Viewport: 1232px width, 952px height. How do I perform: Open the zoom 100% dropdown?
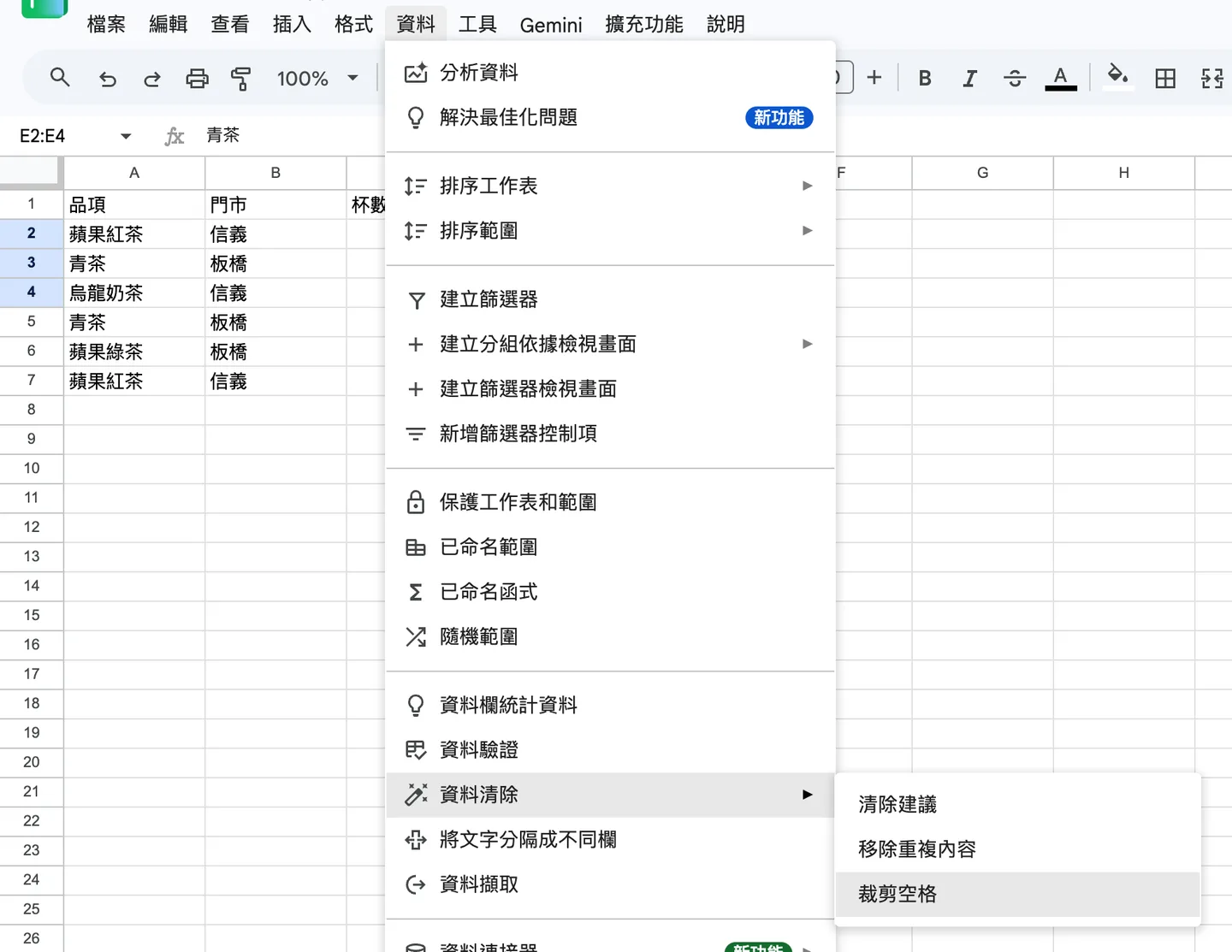click(x=317, y=79)
